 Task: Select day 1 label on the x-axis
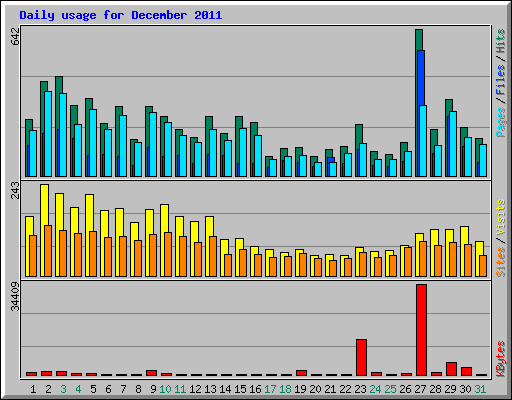[33, 389]
